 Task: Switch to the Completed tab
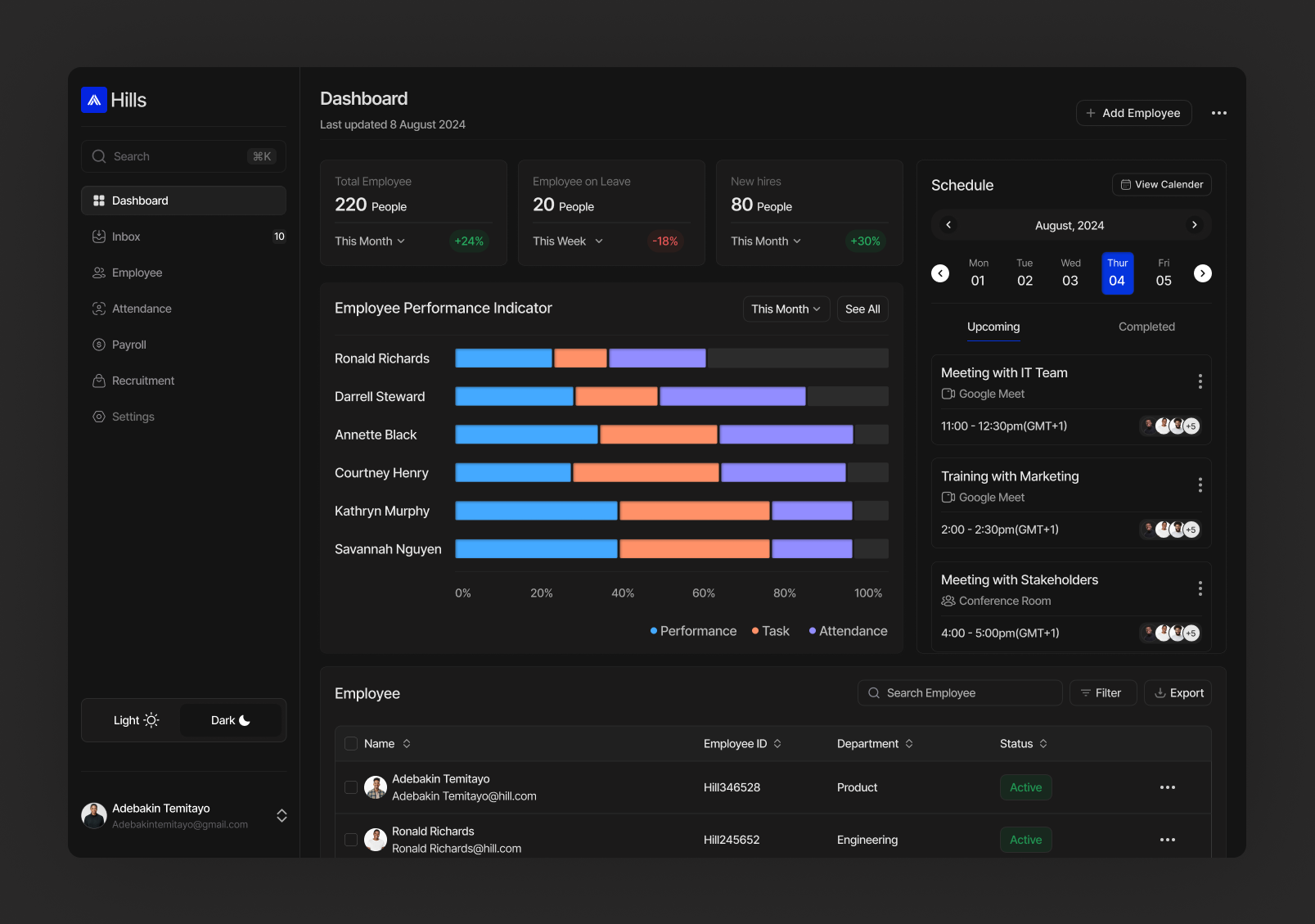(1146, 327)
